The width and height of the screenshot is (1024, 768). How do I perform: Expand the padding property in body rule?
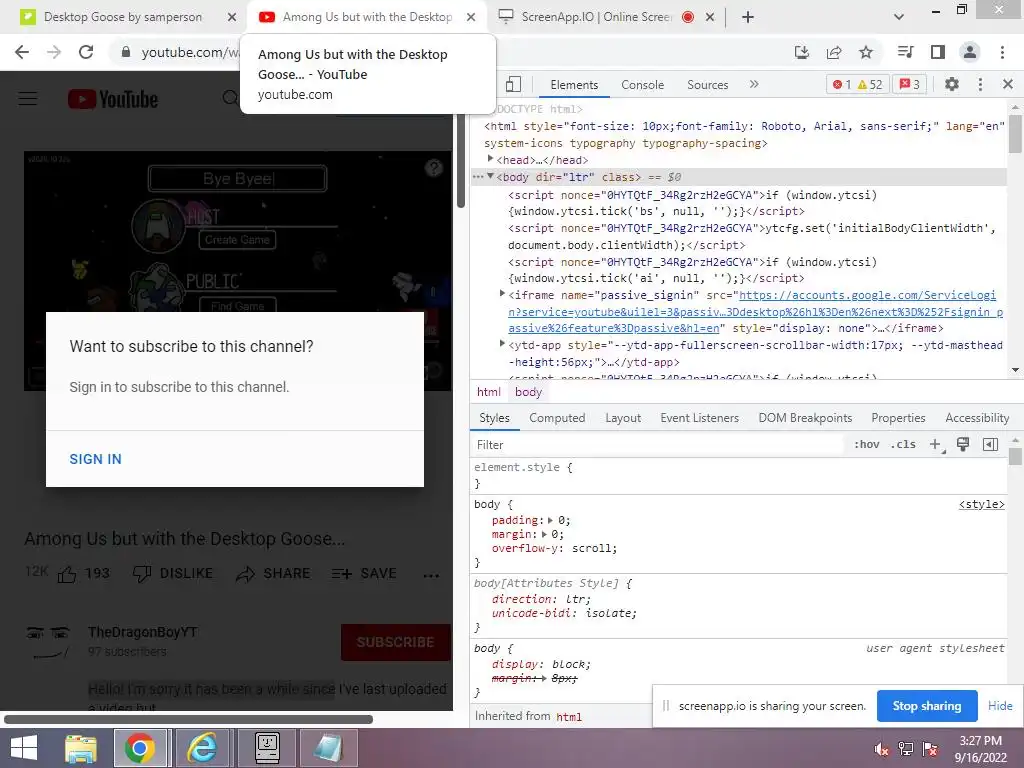[x=550, y=520]
